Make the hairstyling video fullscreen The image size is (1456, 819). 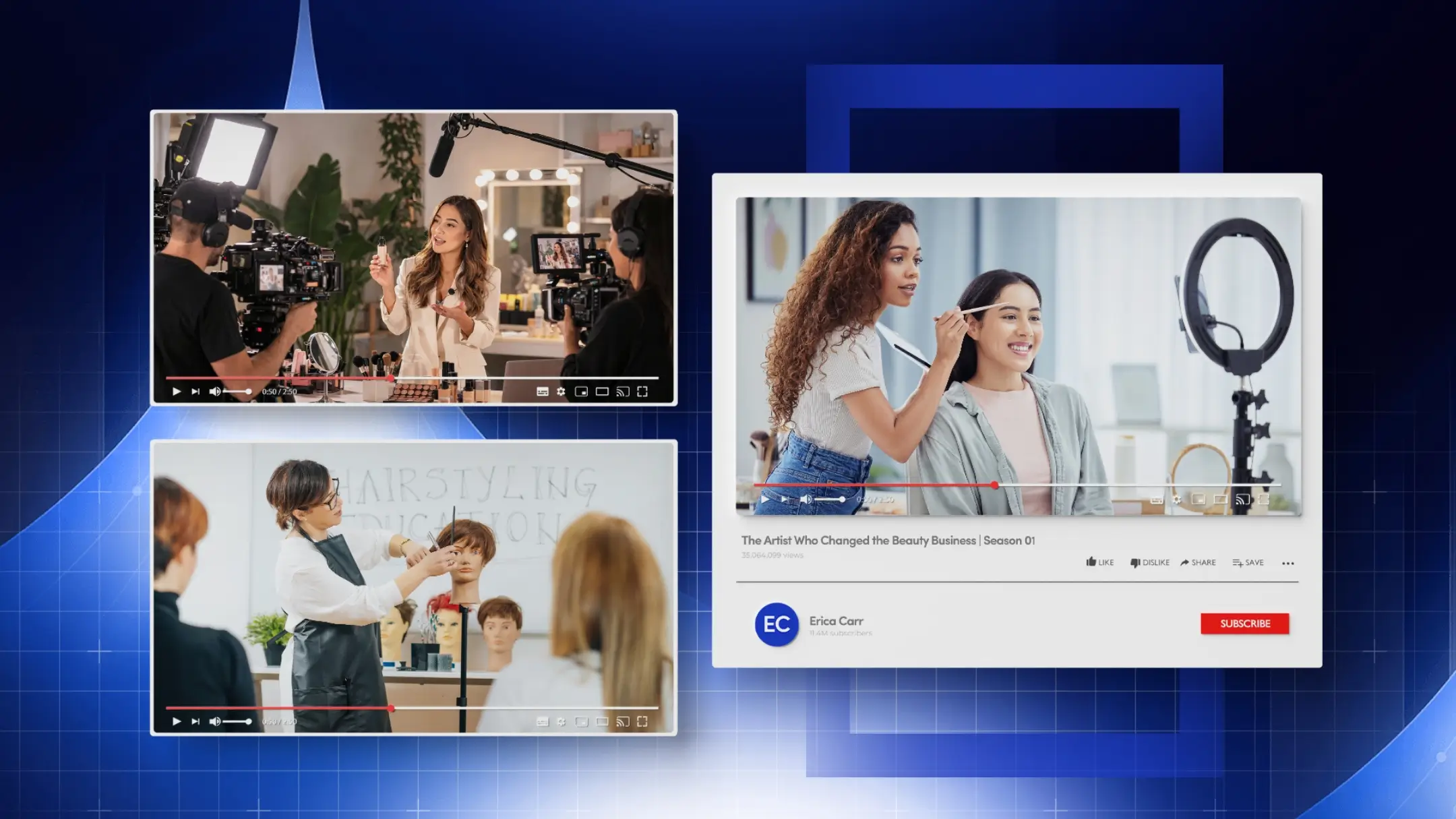click(x=642, y=721)
